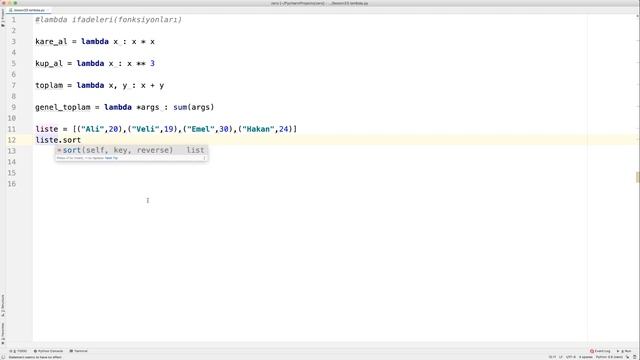Click the "Hakan" string on line 11

click(258, 129)
